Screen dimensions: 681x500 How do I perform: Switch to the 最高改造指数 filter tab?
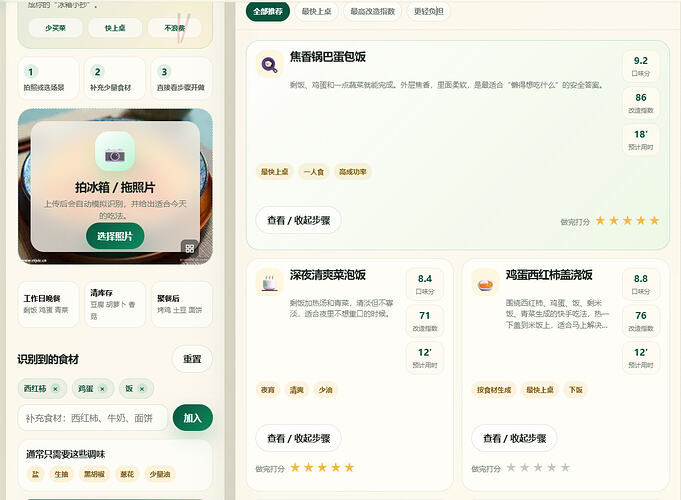point(373,11)
